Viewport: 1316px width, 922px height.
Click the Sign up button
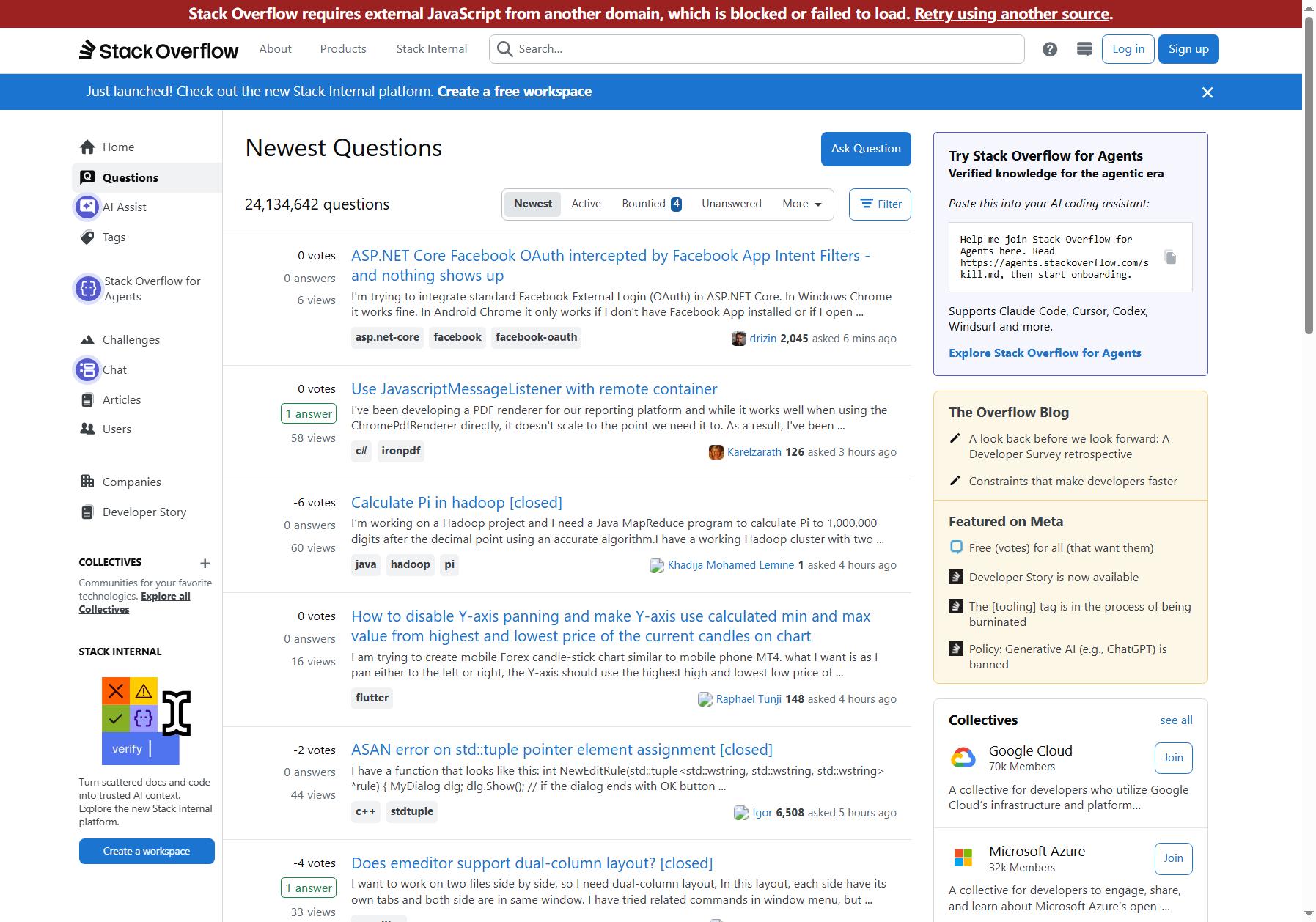click(x=1188, y=49)
